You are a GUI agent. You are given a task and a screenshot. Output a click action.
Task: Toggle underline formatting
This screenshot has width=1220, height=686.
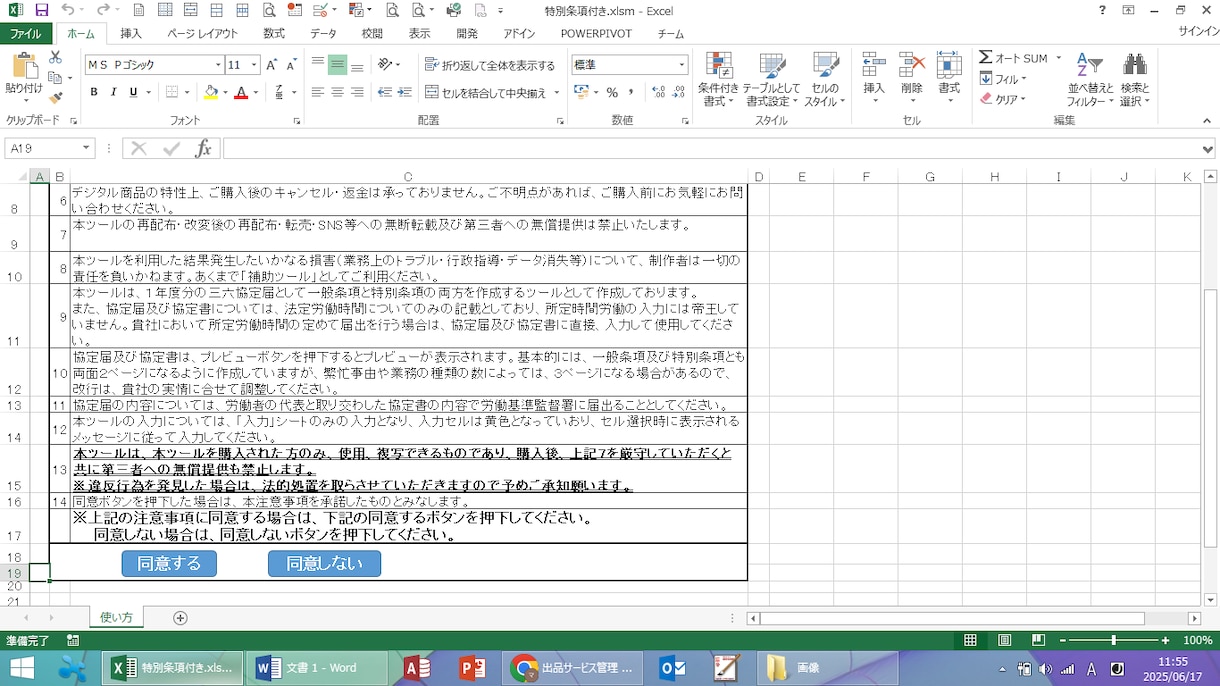click(x=132, y=92)
